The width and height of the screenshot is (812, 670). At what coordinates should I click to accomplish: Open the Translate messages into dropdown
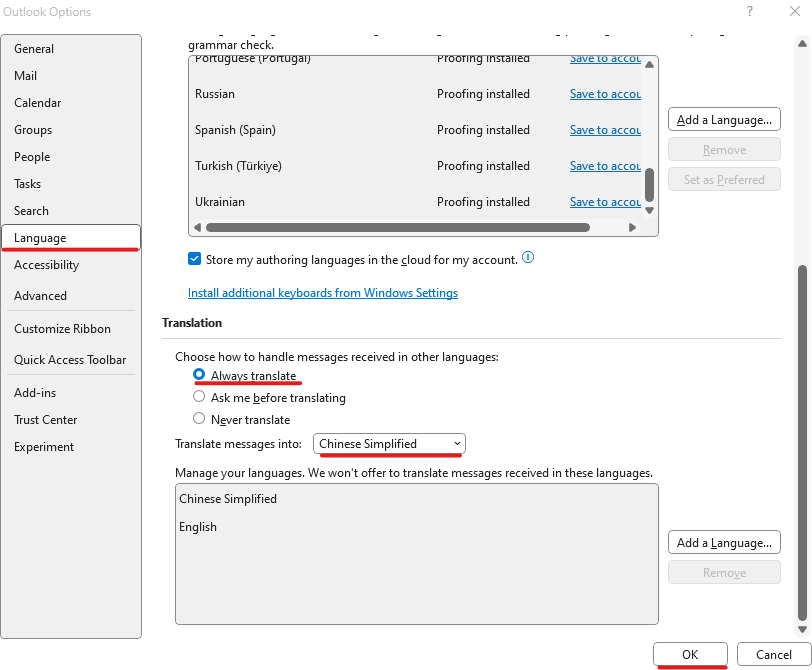pos(389,444)
